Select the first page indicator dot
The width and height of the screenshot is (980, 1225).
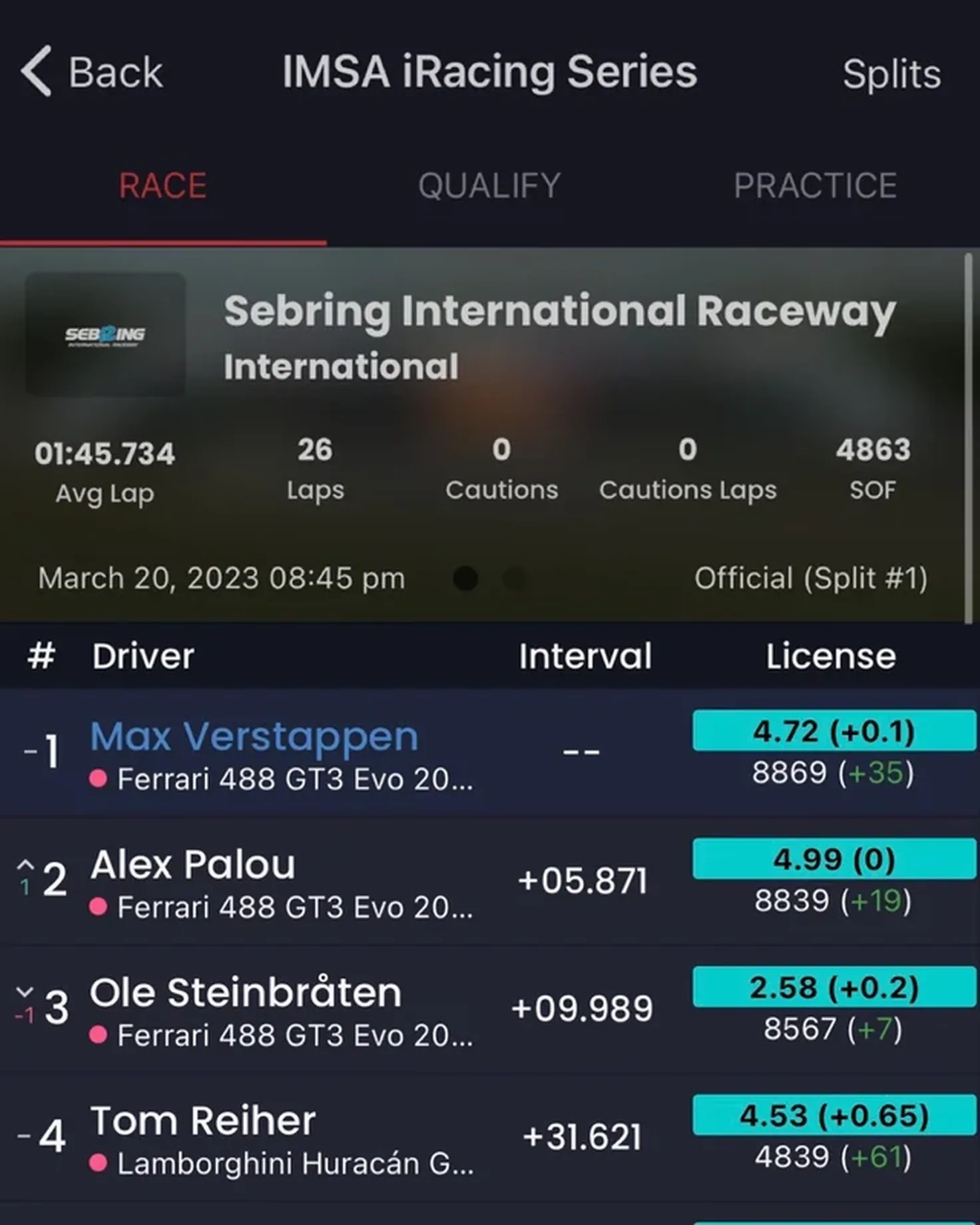465,578
